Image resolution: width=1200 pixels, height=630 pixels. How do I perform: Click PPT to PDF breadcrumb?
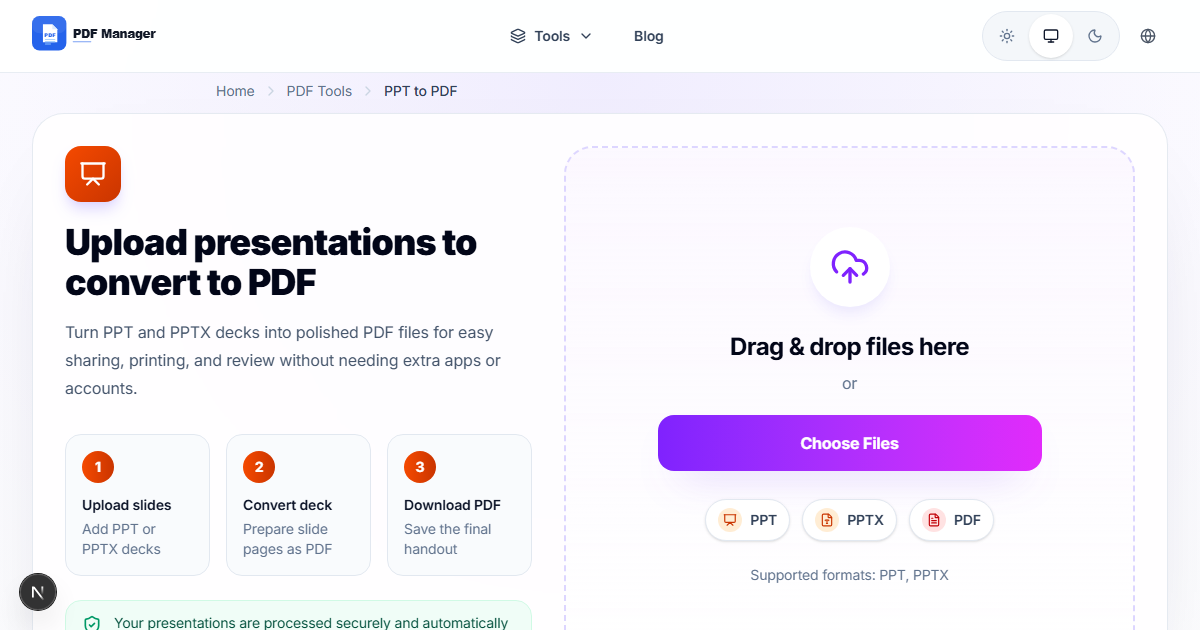click(421, 91)
